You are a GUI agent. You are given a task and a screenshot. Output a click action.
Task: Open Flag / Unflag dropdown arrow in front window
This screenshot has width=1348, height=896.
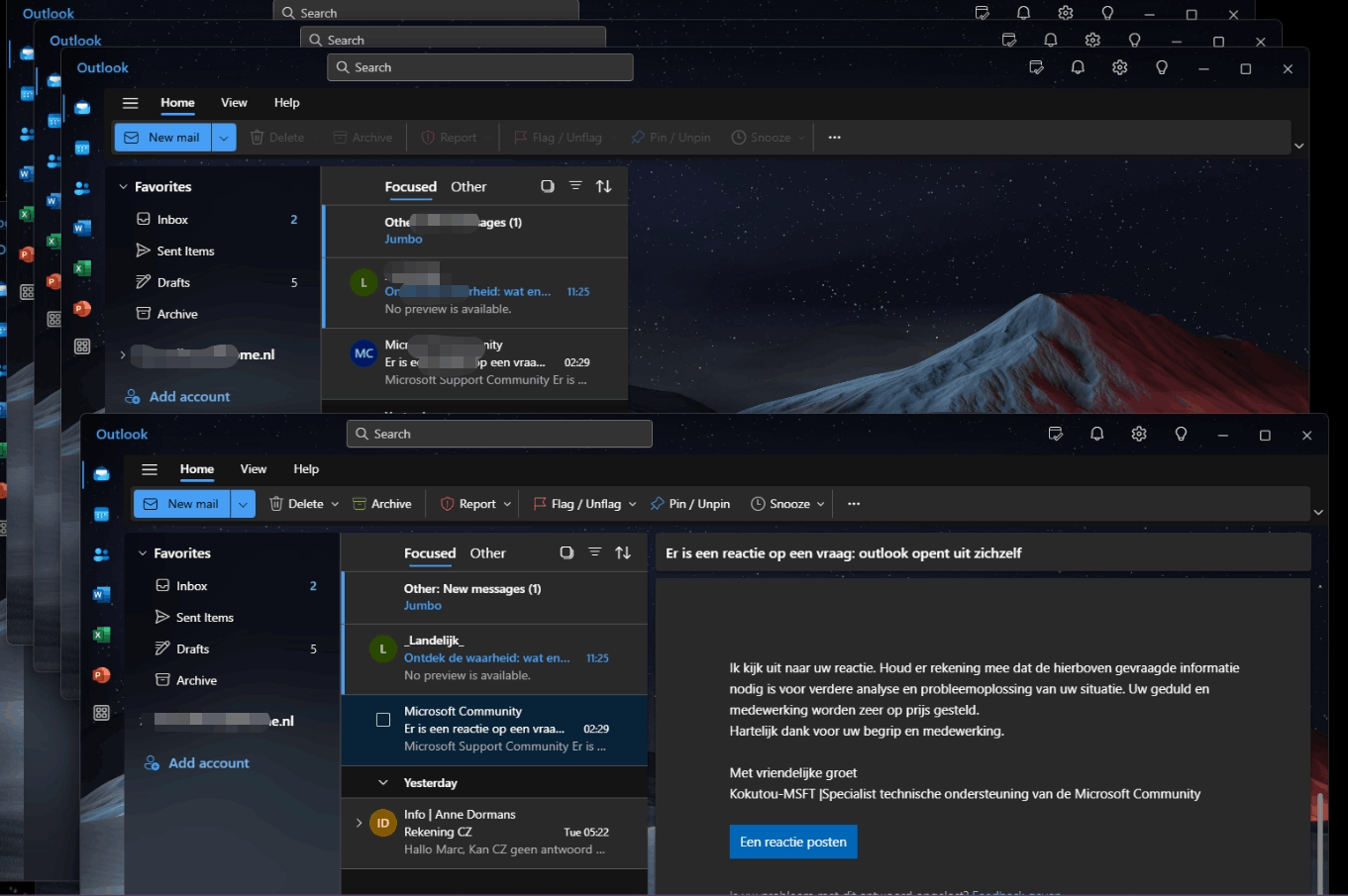632,504
